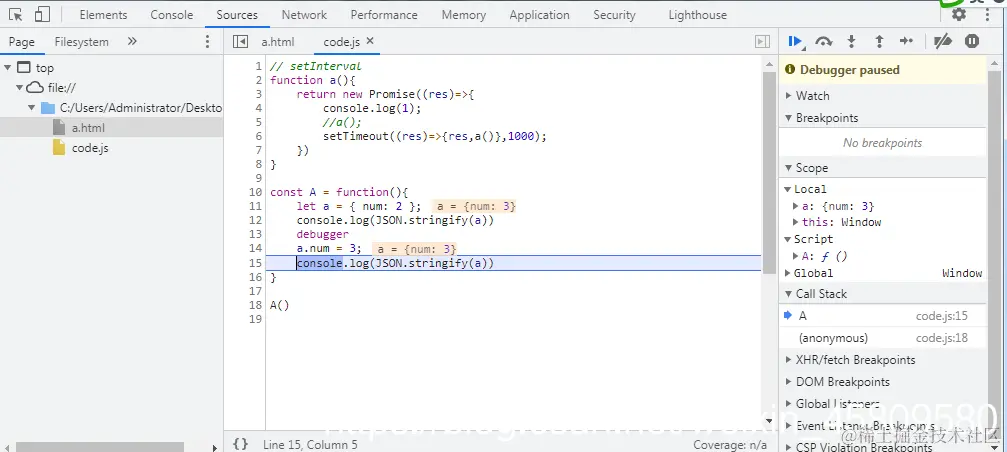The width and height of the screenshot is (1007, 452).
Task: Deactivate breakpoints toggle icon
Action: click(x=942, y=42)
